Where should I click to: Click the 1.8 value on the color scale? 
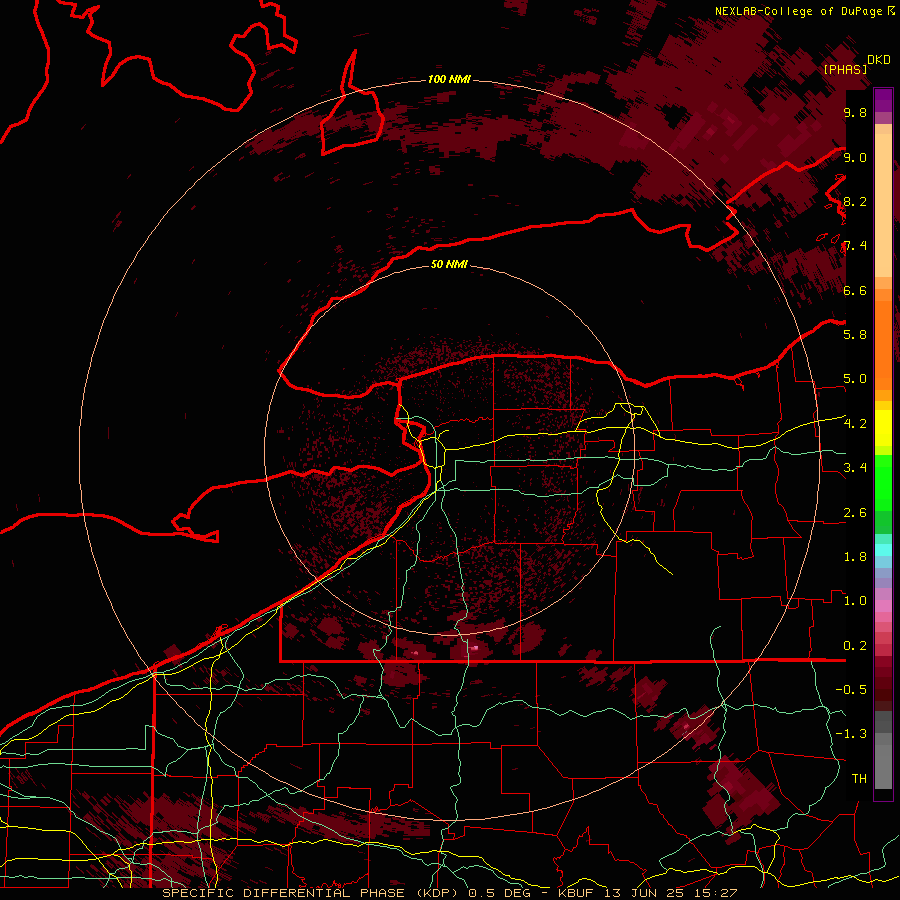pos(855,557)
